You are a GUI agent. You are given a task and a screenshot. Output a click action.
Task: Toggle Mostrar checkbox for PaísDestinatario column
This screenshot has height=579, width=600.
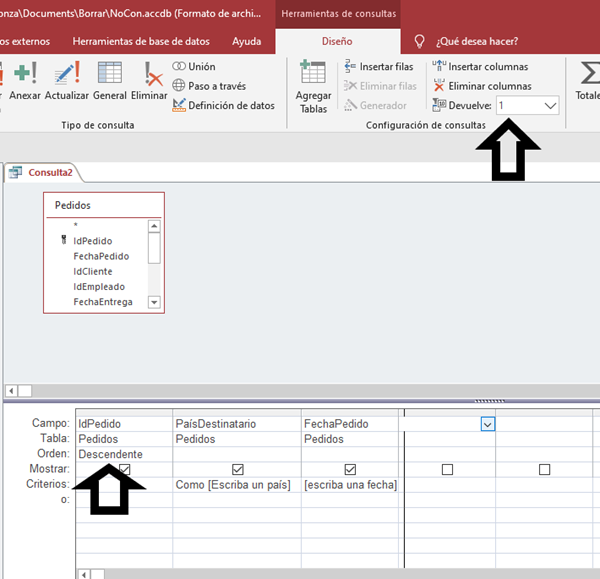(238, 469)
